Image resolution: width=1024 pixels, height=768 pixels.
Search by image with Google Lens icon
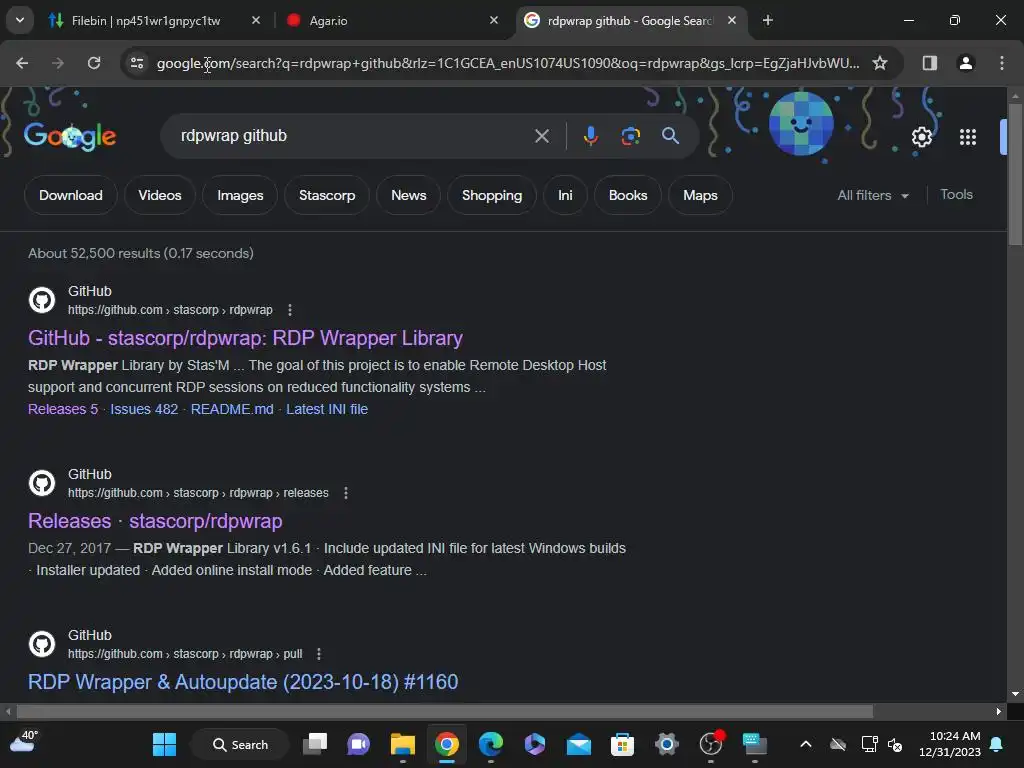[x=630, y=136]
